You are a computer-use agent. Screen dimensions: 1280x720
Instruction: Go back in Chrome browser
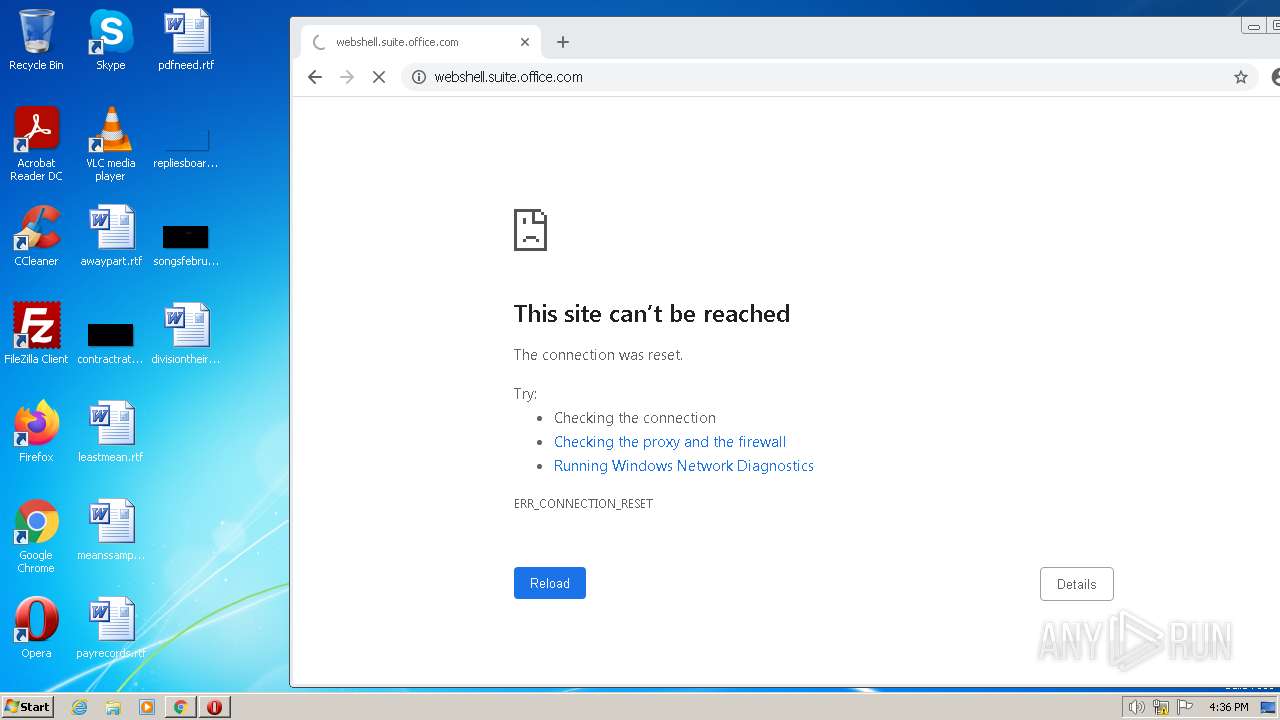[315, 77]
